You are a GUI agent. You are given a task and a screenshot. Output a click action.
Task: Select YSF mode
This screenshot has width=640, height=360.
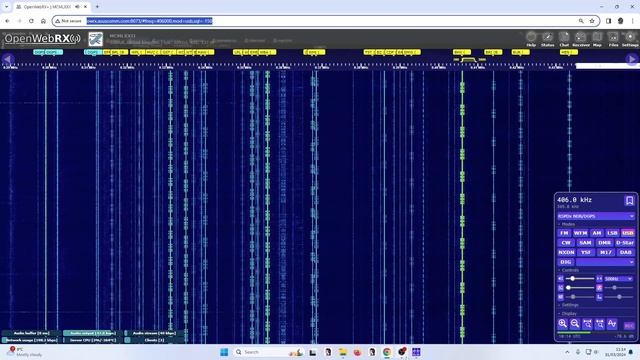click(x=586, y=253)
